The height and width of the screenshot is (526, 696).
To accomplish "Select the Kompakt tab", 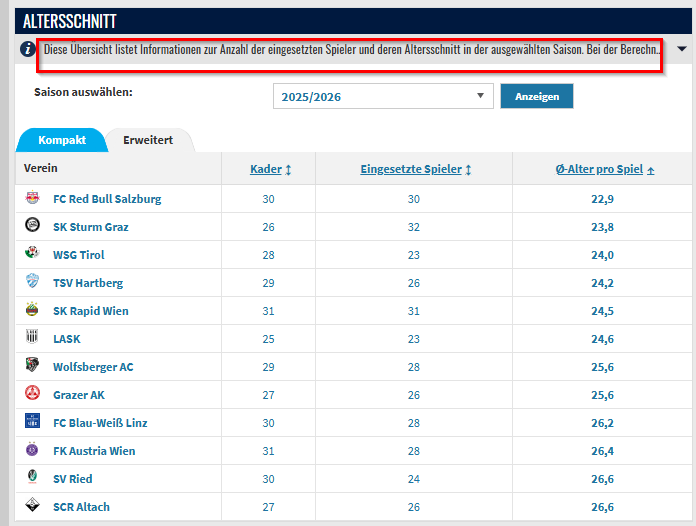I will 62,140.
